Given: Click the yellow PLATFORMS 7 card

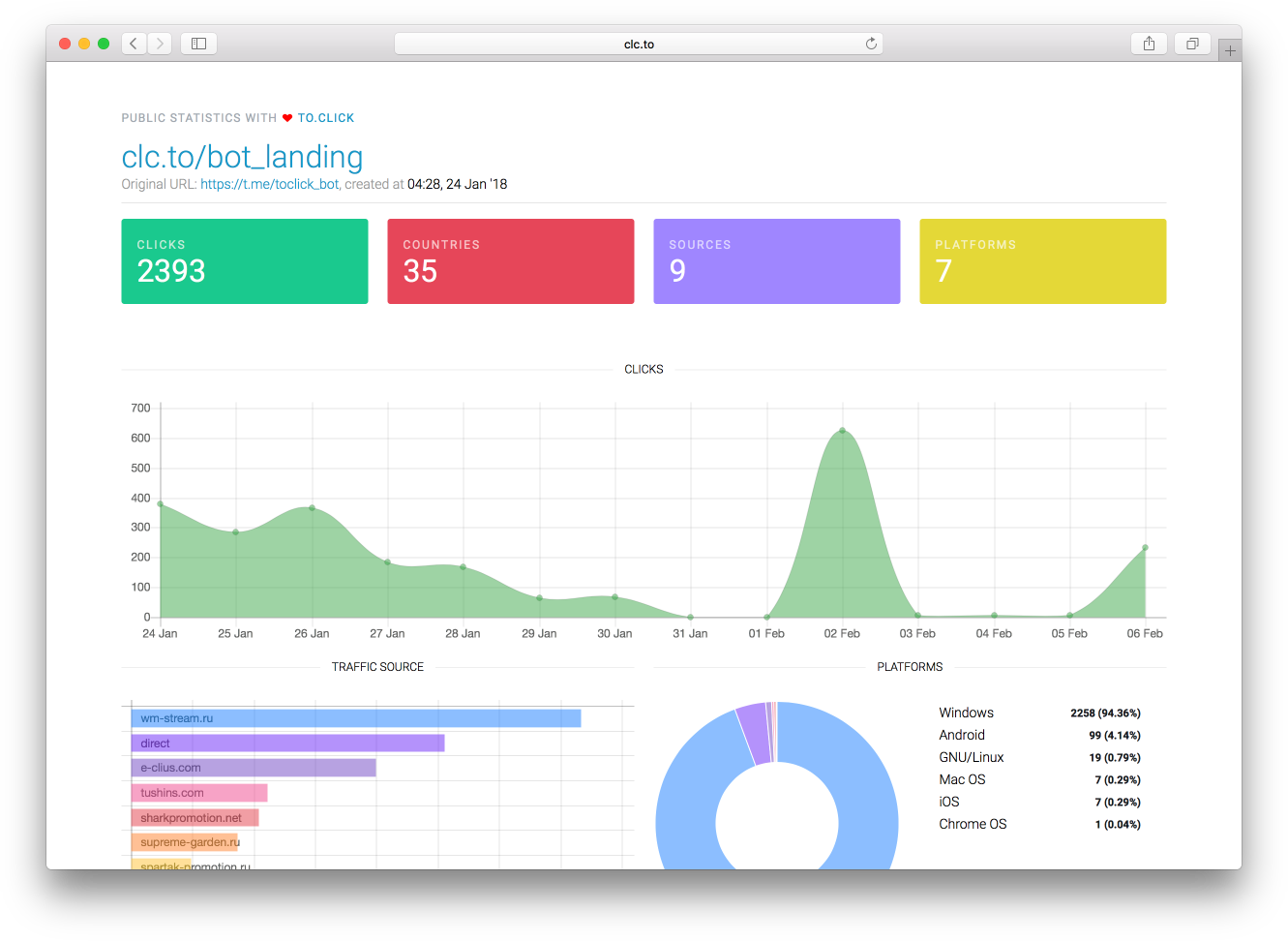Looking at the screenshot, I should pos(1043,261).
